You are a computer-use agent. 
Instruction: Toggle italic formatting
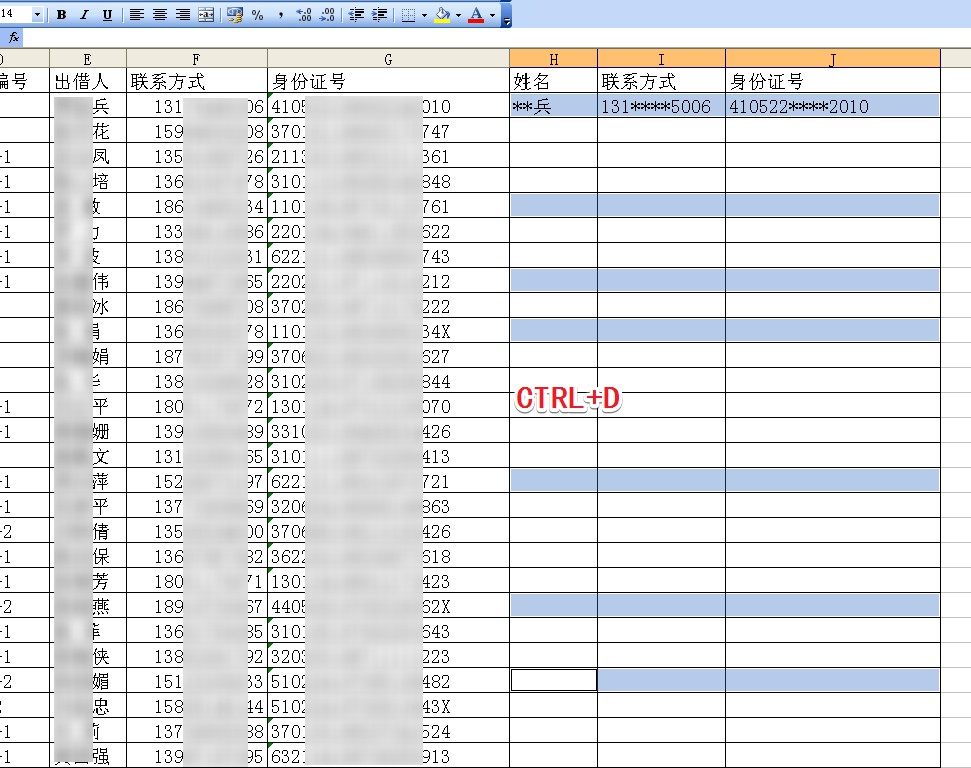pyautogui.click(x=84, y=15)
